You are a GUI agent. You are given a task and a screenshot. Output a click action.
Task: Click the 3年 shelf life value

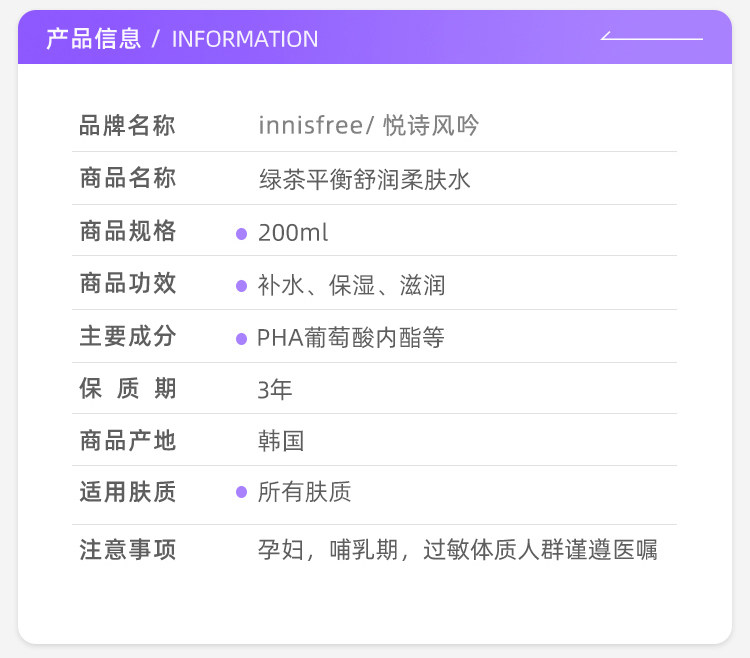click(x=275, y=389)
